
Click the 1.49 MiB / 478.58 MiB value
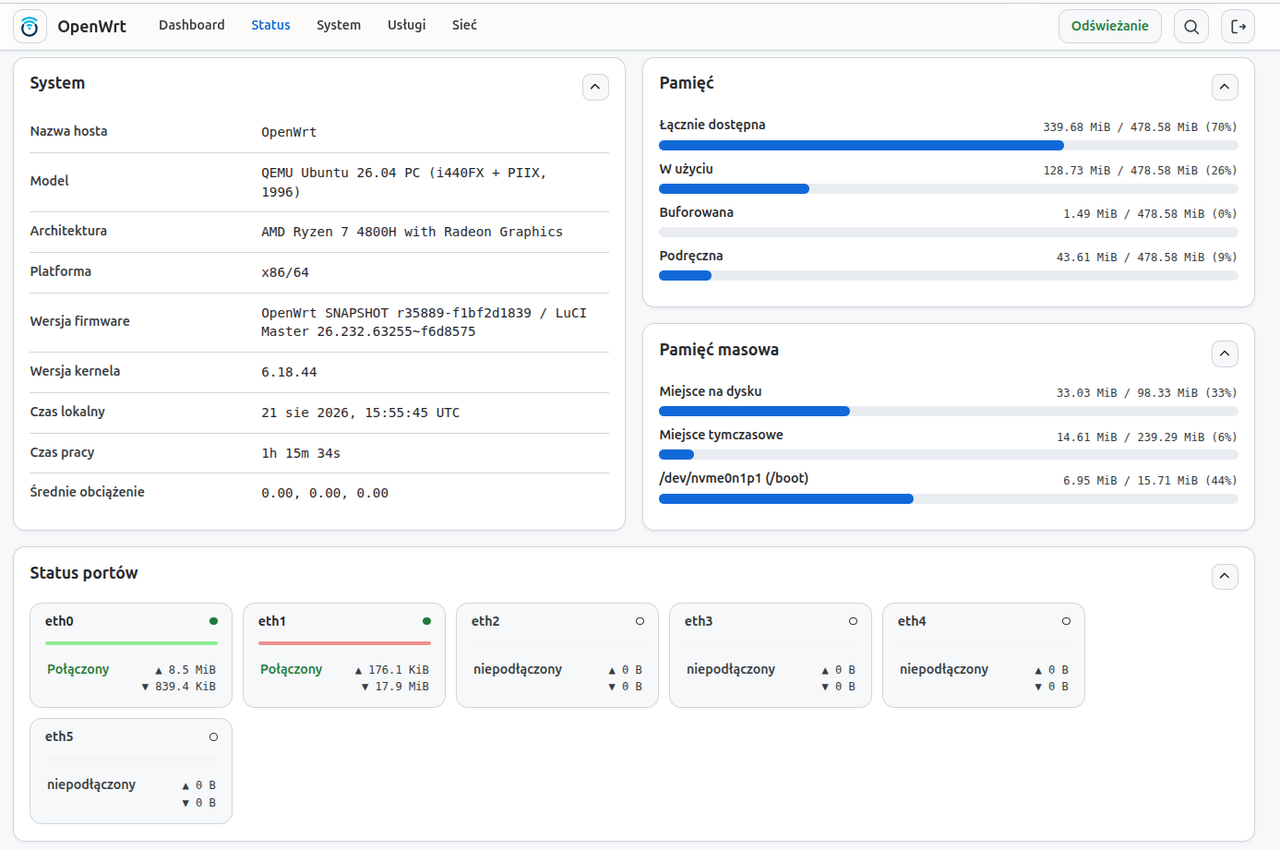1150,214
